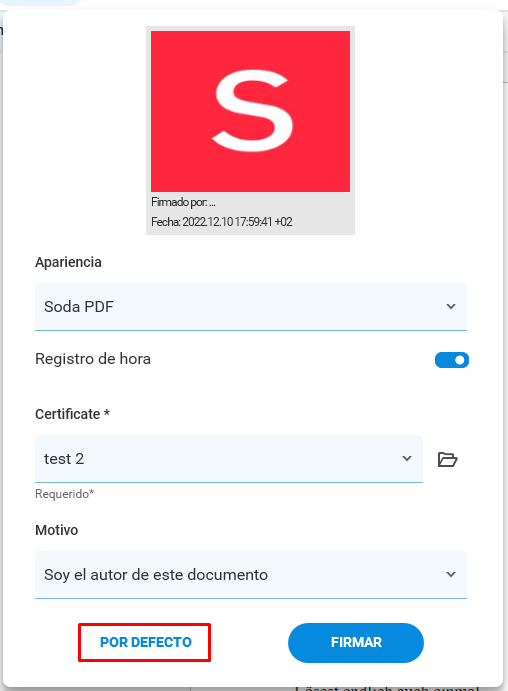Viewport: 508px width, 691px height.
Task: Click the Apariencia section label
Action: tap(68, 262)
